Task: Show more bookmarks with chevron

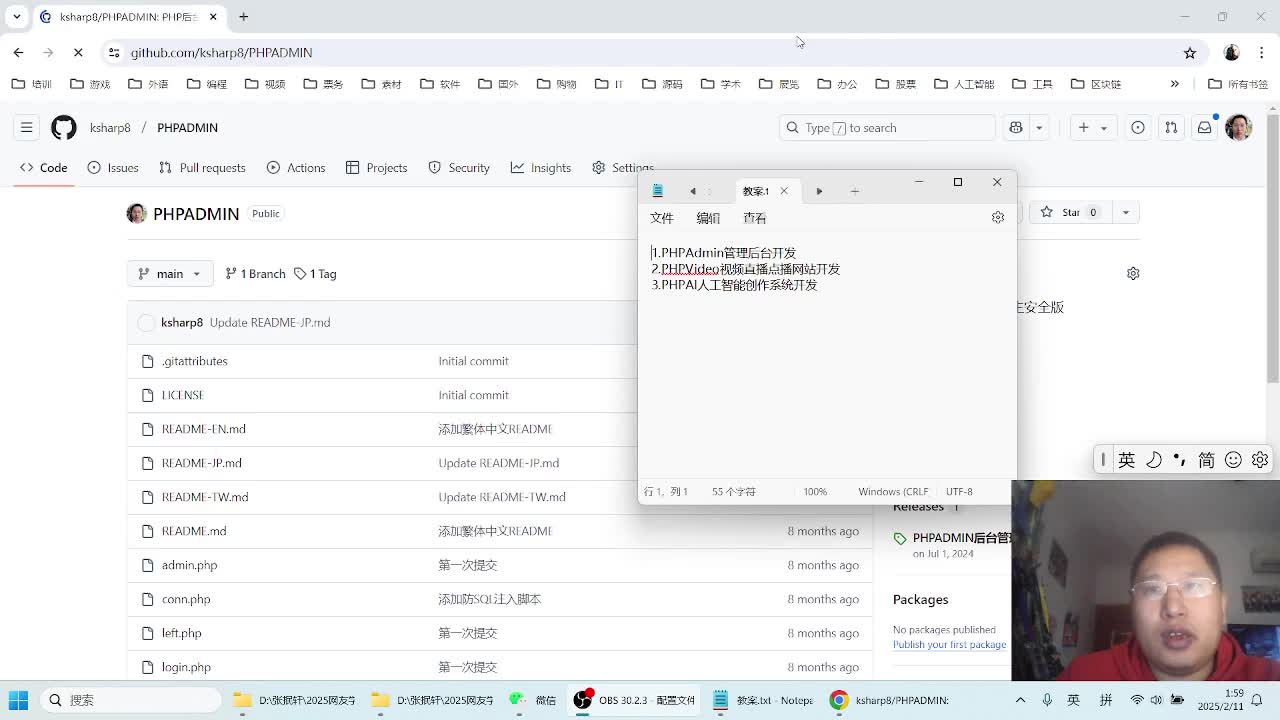Action: 1175,84
